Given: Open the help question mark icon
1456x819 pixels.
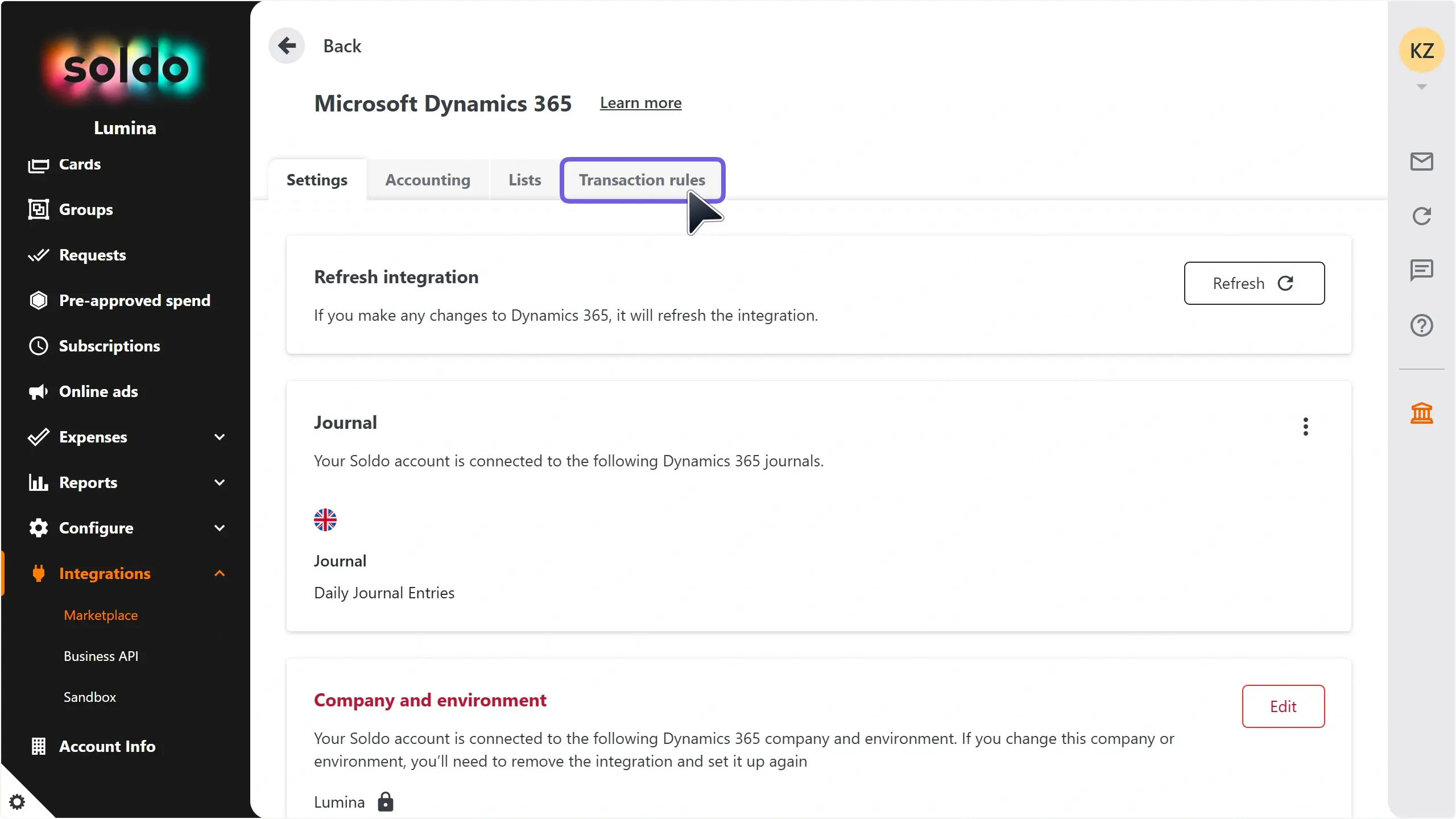Looking at the screenshot, I should point(1421,325).
